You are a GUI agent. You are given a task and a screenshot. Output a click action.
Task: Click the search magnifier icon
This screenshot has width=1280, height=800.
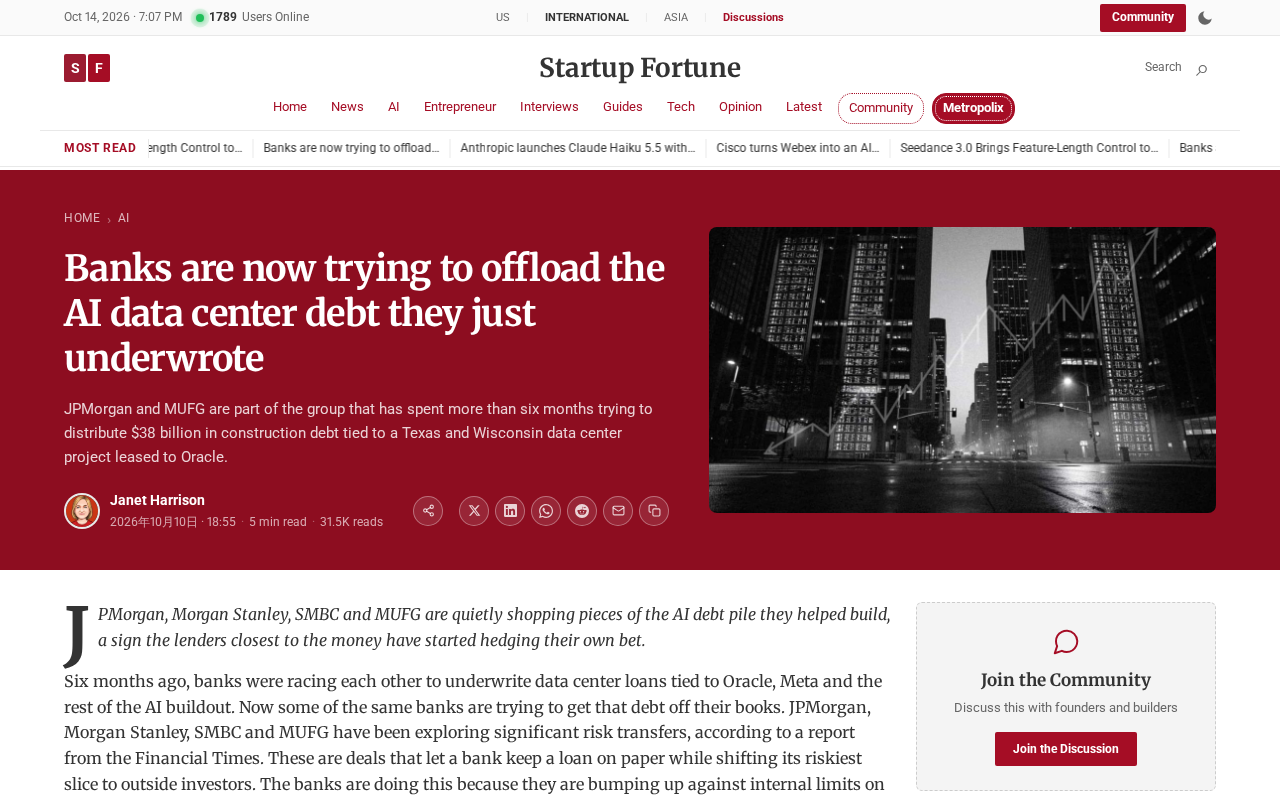click(x=1202, y=69)
